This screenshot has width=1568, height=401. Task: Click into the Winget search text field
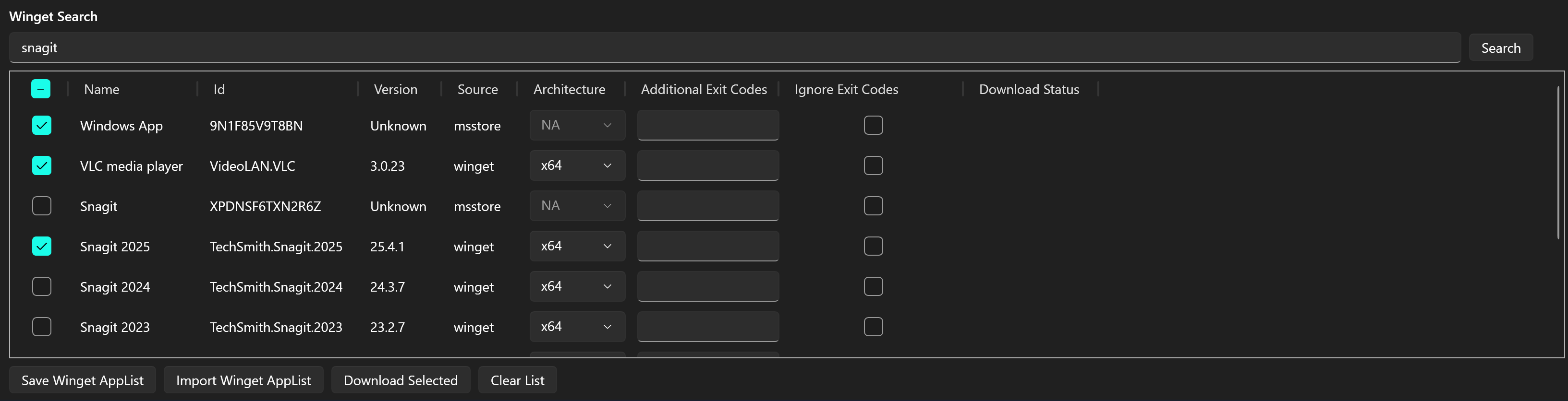tap(730, 48)
